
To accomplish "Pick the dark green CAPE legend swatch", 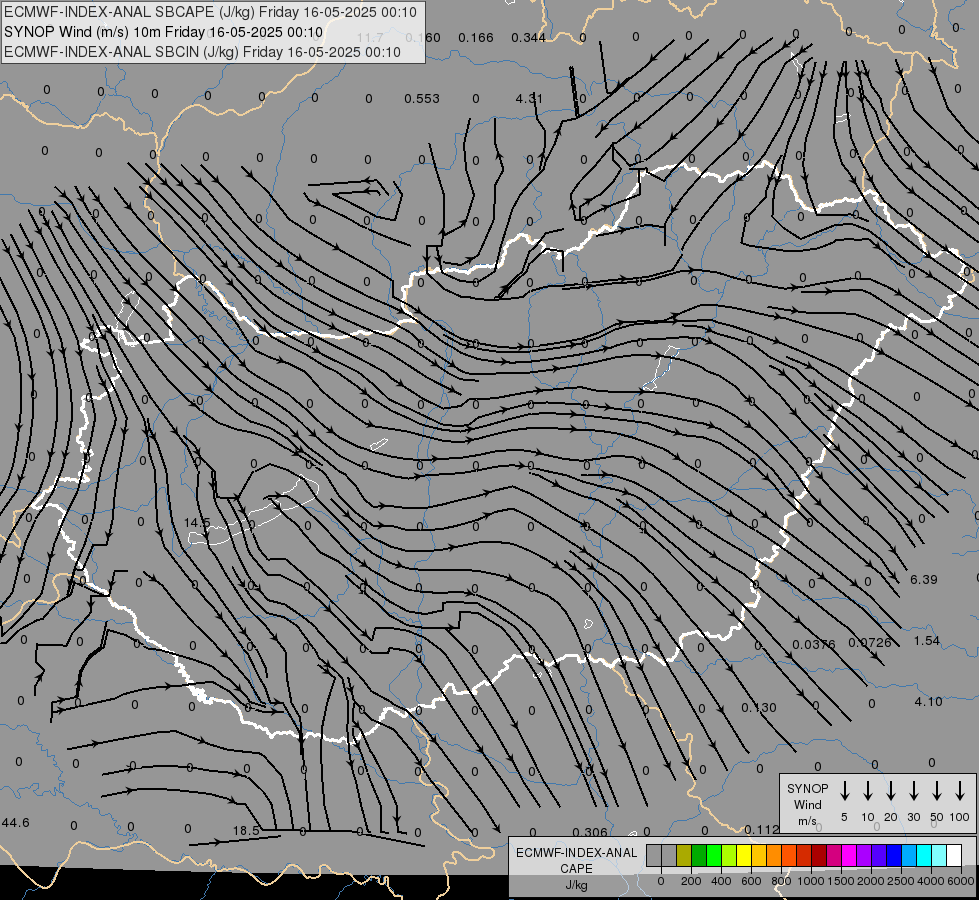I will (699, 855).
